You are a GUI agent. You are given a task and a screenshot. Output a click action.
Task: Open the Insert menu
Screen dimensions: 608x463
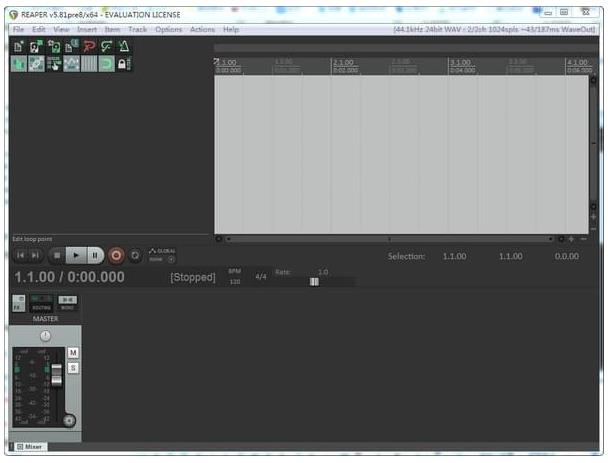point(87,29)
